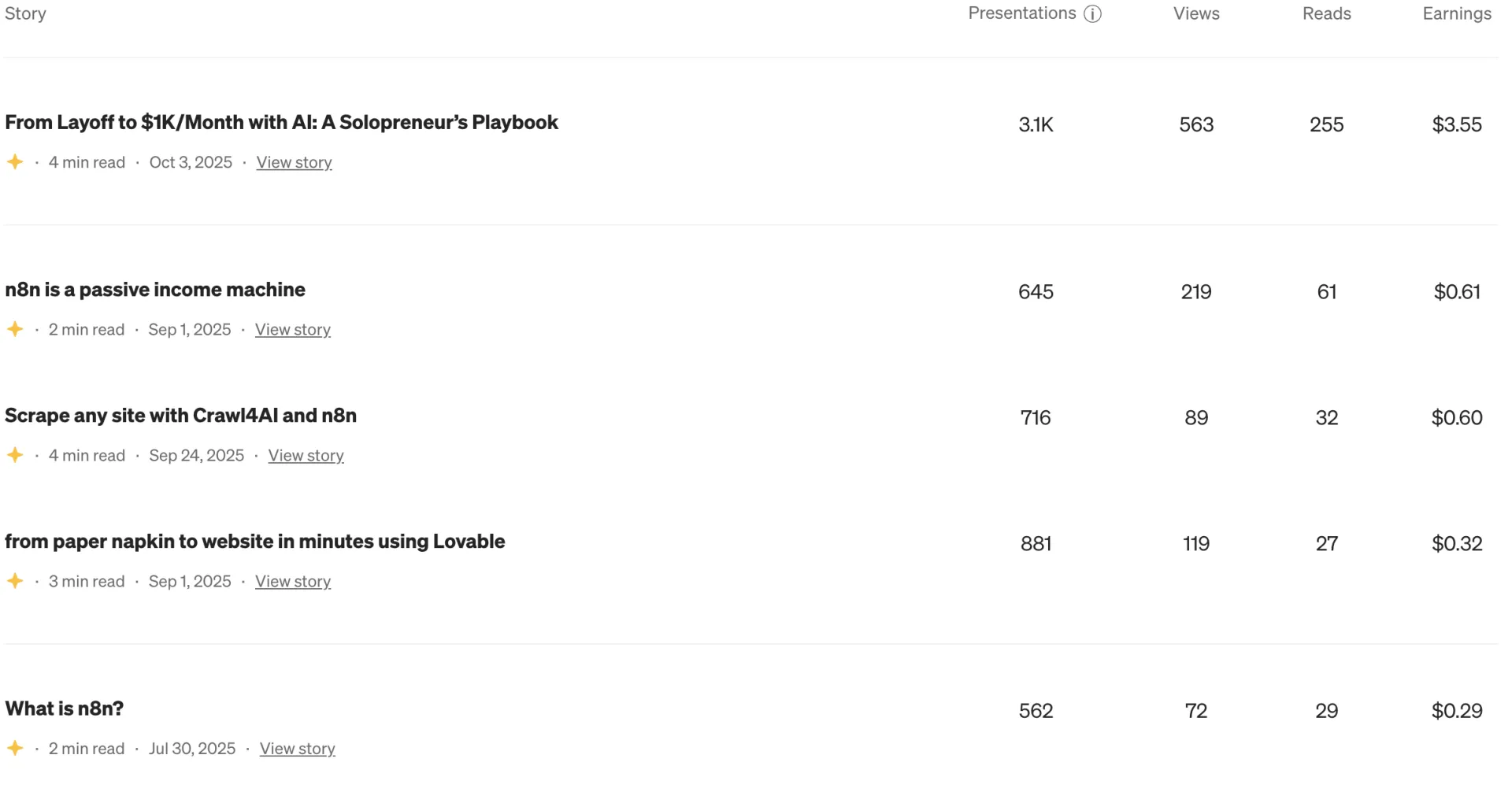Open n8n is a passive income machine title
This screenshot has width=1512, height=803.
point(155,290)
